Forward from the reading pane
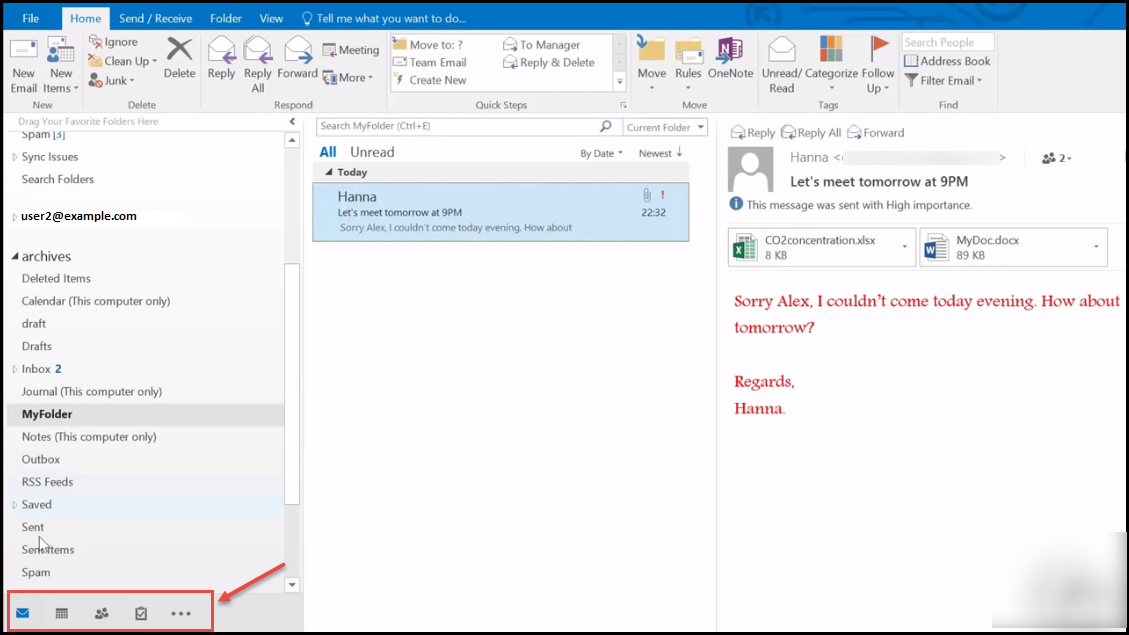The width and height of the screenshot is (1129, 635). 876,132
